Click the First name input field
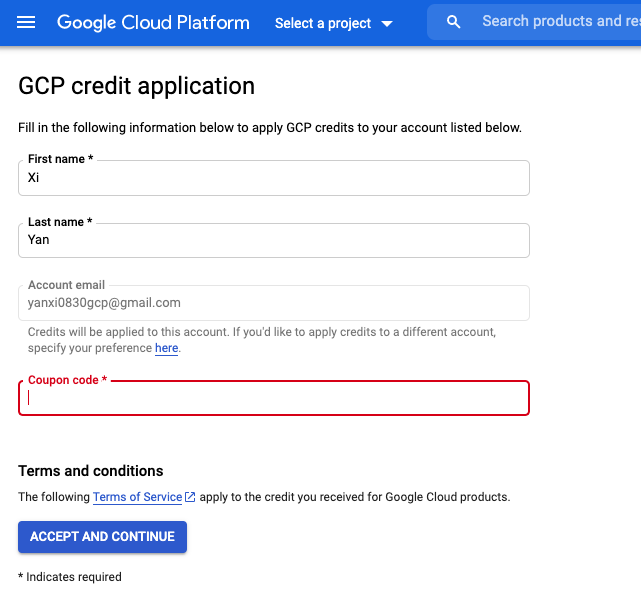This screenshot has width=641, height=594. coord(274,178)
